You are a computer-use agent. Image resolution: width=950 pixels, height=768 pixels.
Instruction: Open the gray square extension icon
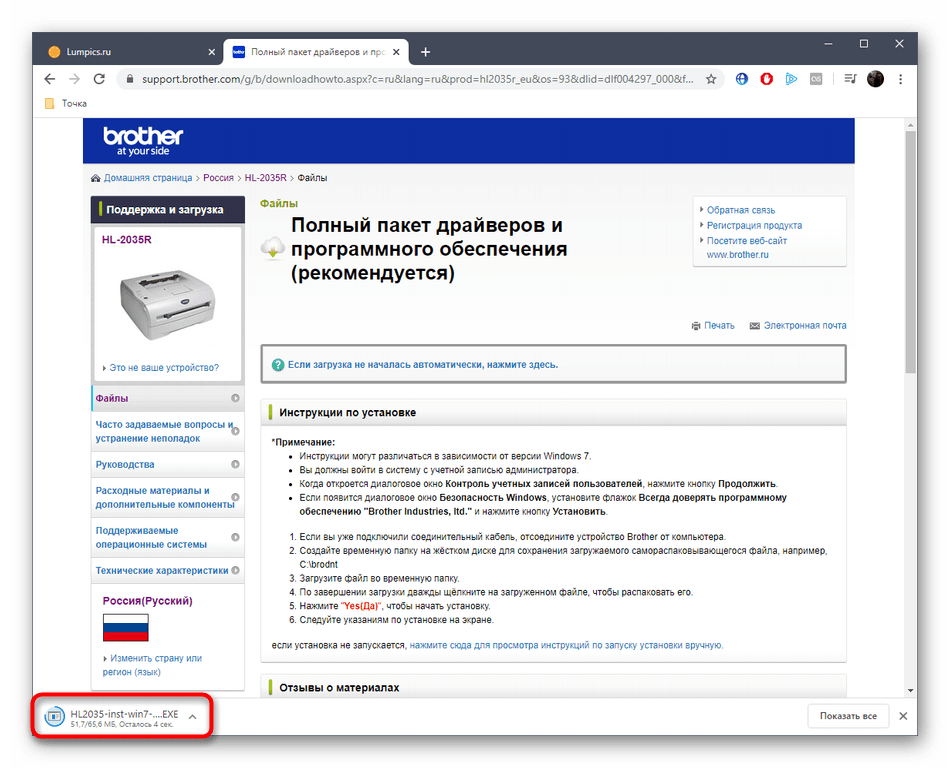point(816,79)
